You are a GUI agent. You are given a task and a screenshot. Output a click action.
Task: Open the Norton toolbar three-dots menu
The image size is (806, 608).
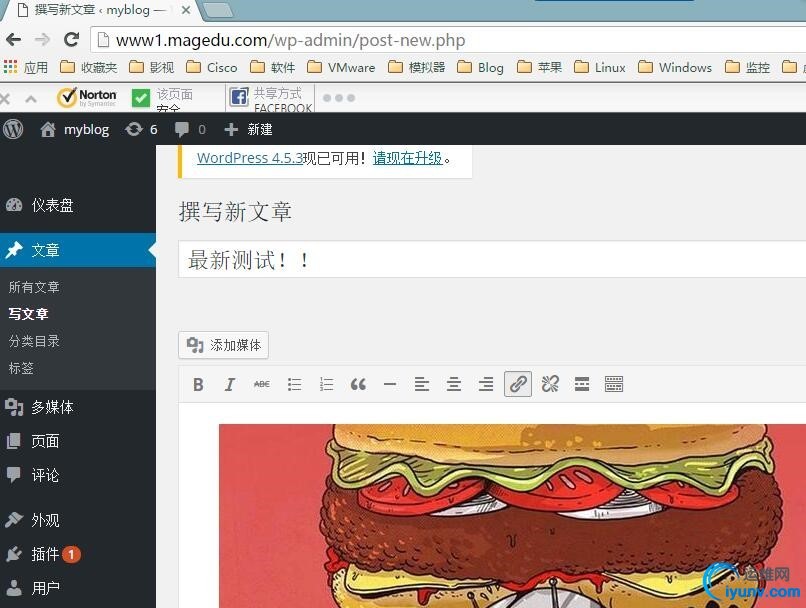339,98
